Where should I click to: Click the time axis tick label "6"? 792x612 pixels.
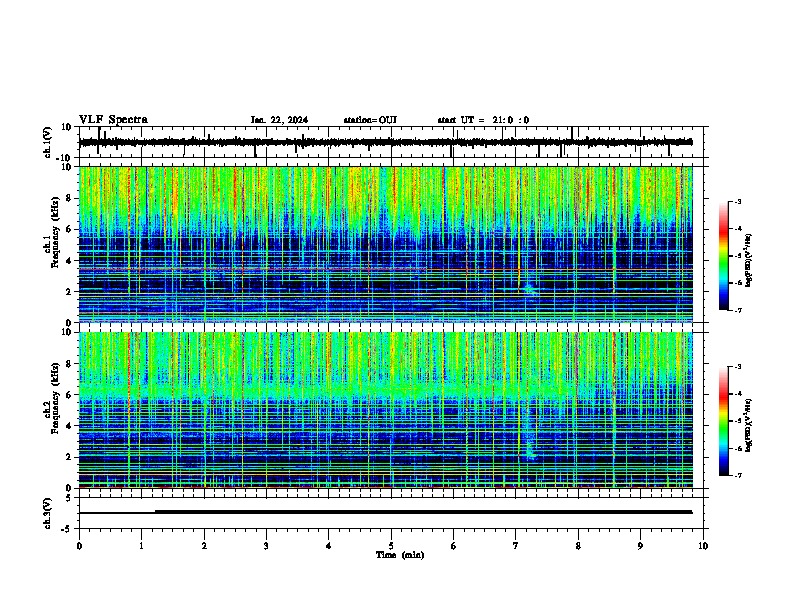click(454, 546)
